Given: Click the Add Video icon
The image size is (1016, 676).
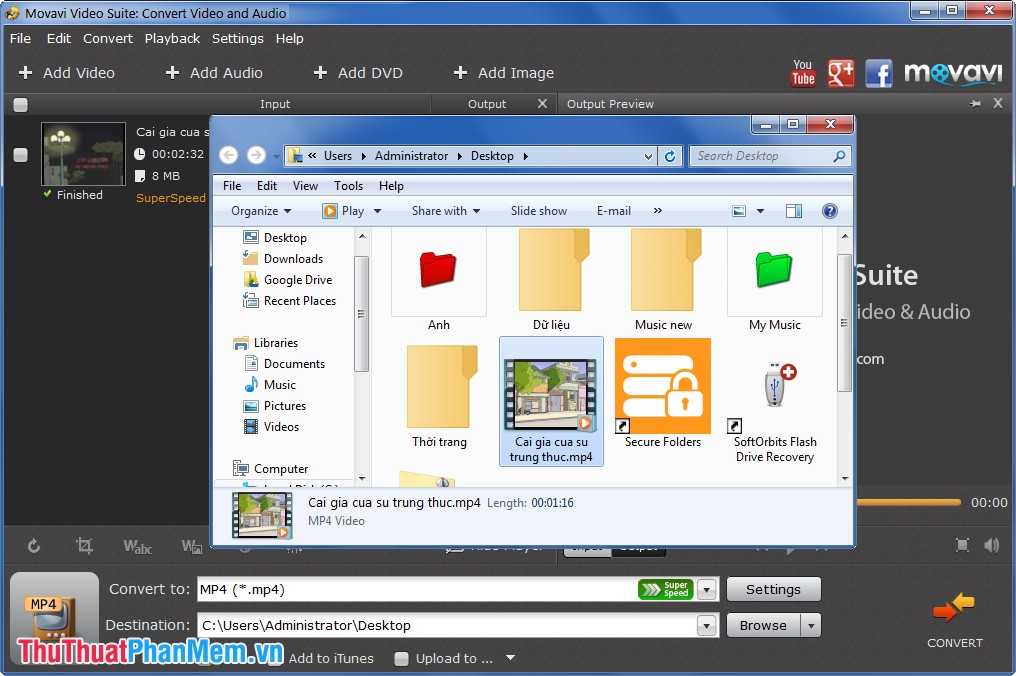Looking at the screenshot, I should pos(24,72).
